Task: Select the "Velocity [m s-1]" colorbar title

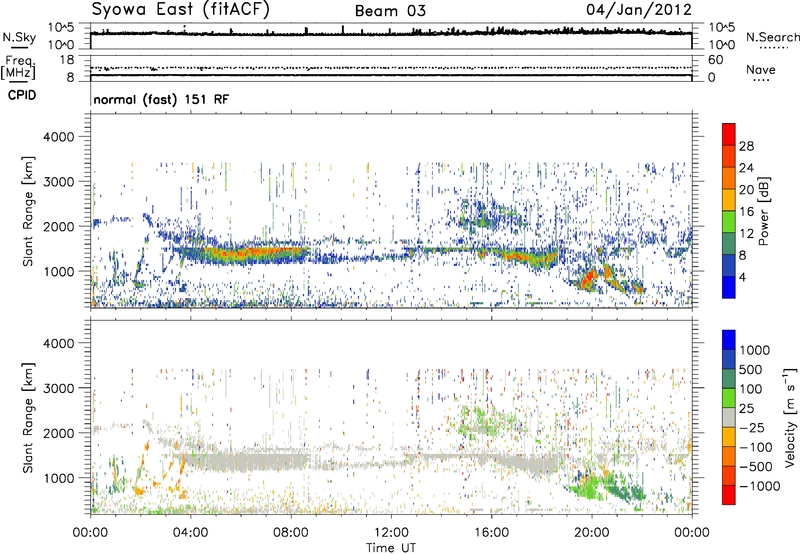Action: click(789, 417)
